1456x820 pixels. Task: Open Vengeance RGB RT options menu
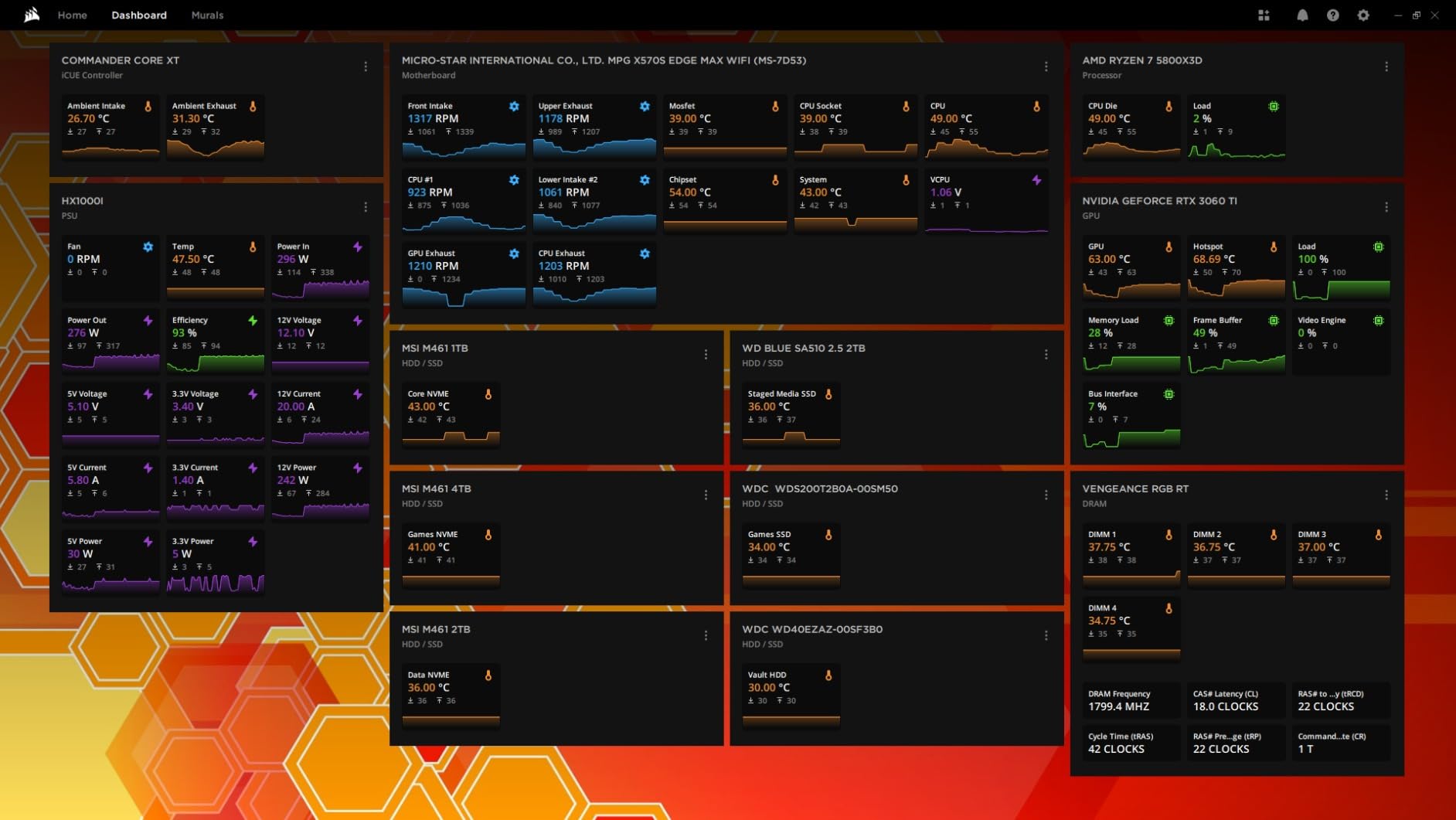(x=1386, y=495)
